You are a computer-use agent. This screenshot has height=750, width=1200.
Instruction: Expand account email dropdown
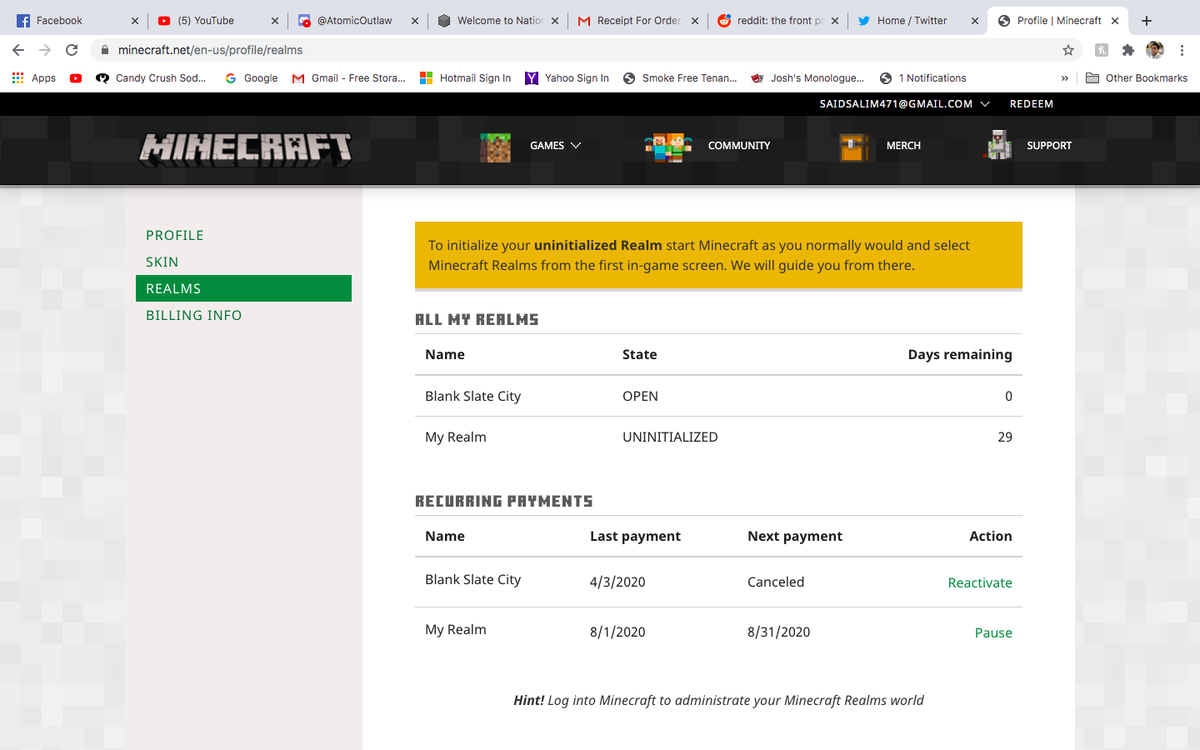[x=985, y=104]
